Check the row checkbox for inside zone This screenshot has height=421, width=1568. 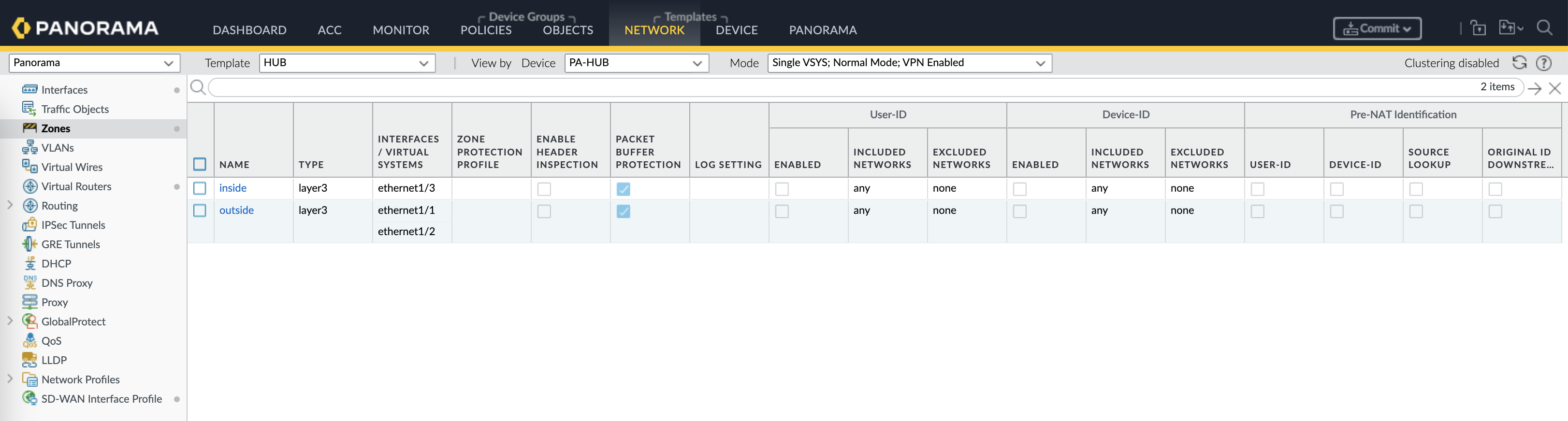point(200,189)
